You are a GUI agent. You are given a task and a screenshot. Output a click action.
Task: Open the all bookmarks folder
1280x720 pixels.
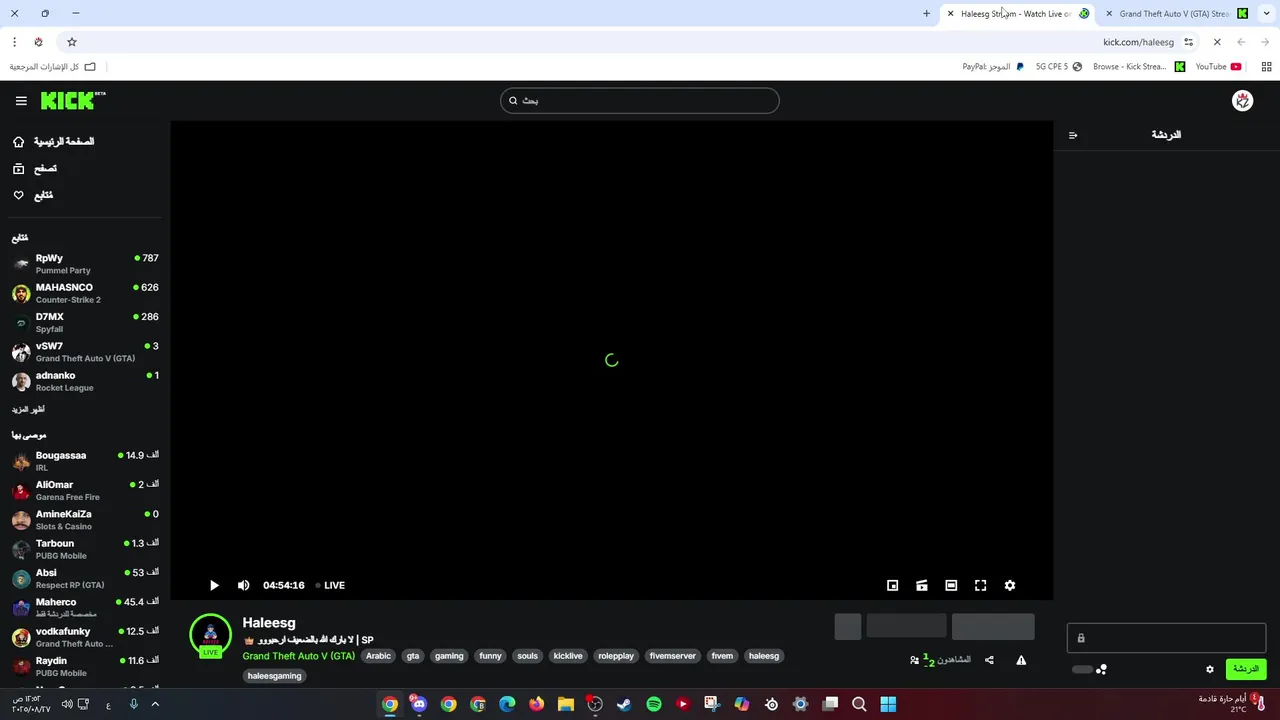click(x=53, y=67)
